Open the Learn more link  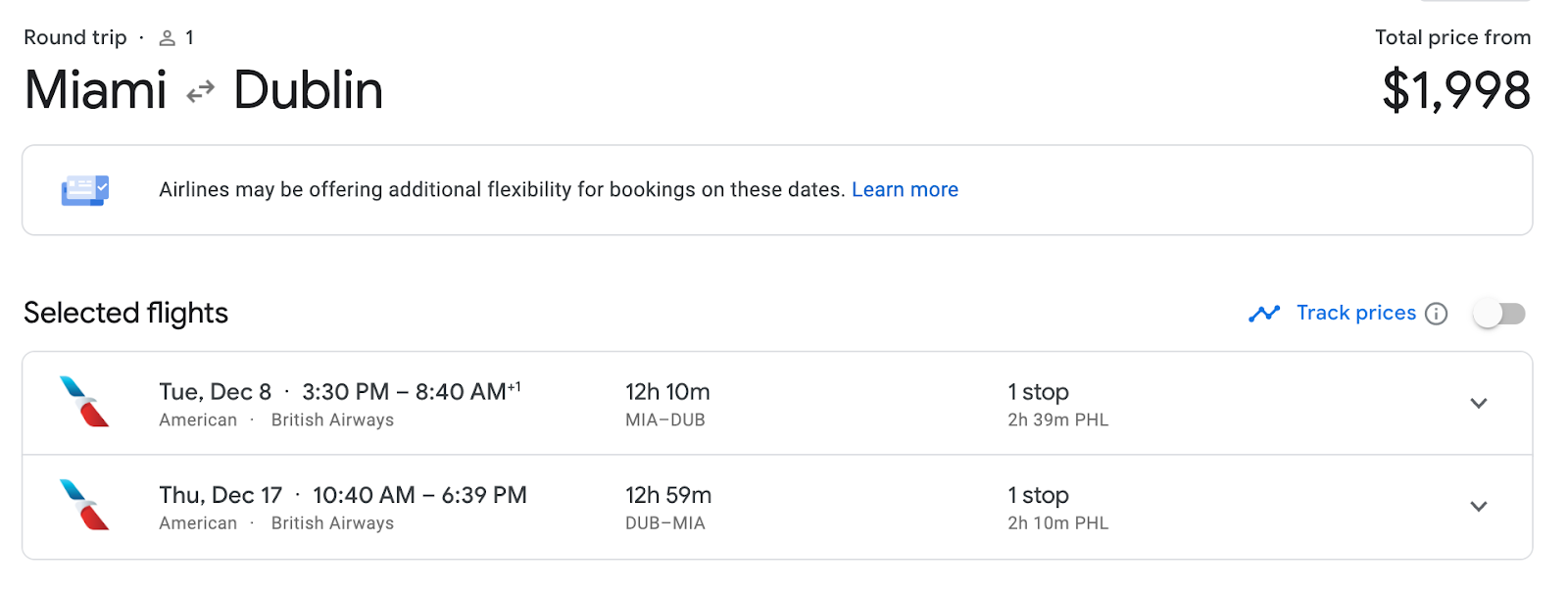pos(905,189)
